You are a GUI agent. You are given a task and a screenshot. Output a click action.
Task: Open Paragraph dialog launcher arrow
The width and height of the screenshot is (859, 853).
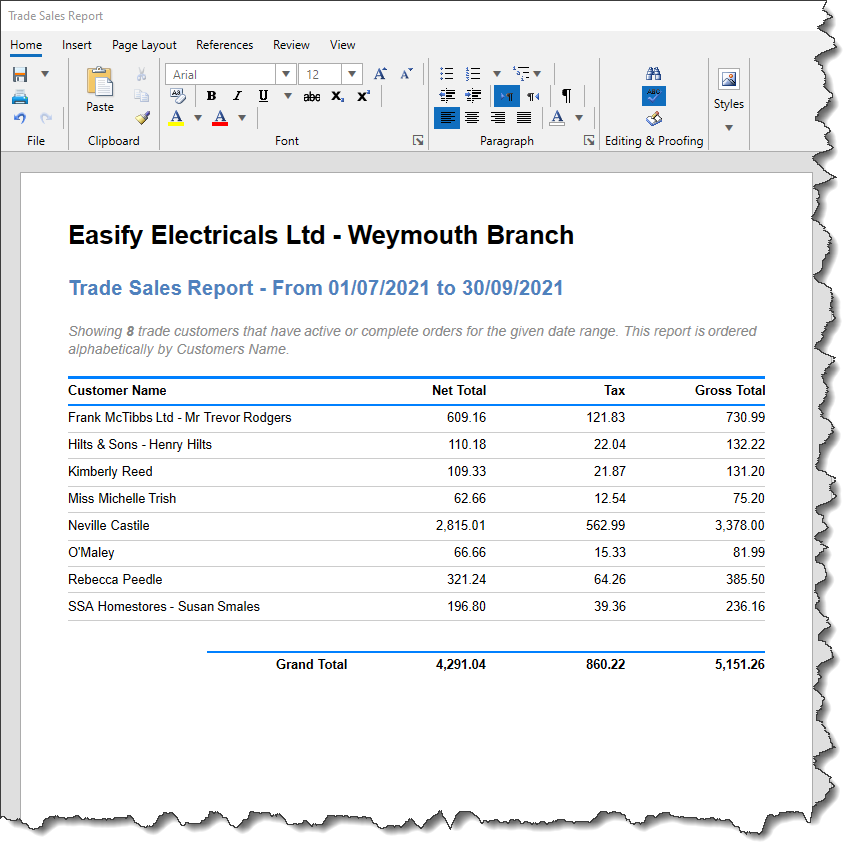click(589, 141)
